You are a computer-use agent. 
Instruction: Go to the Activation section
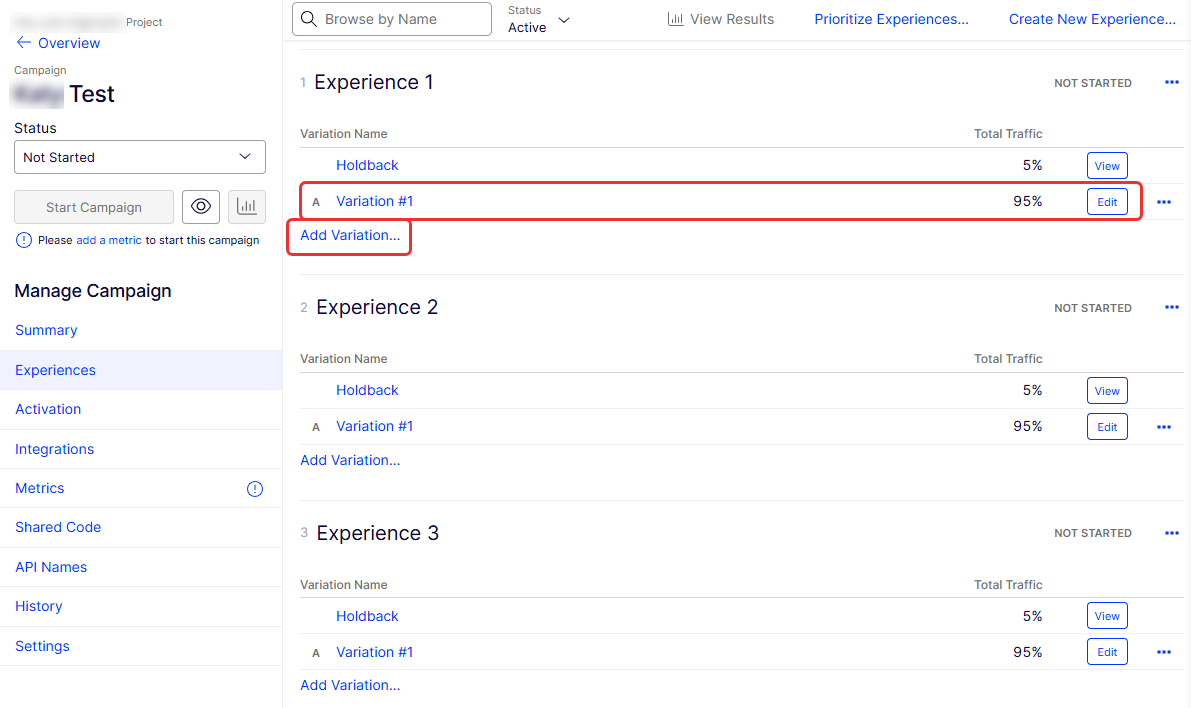(x=48, y=409)
